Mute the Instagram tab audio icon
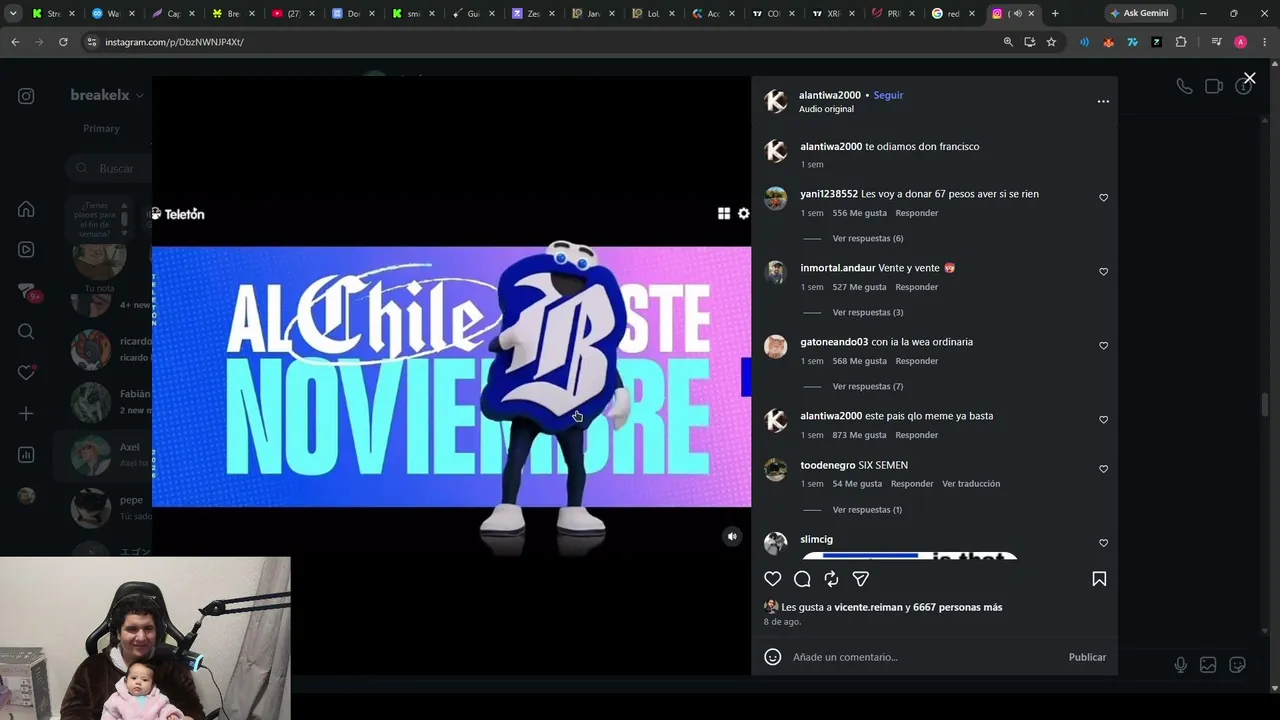The width and height of the screenshot is (1280, 720). click(x=1017, y=13)
